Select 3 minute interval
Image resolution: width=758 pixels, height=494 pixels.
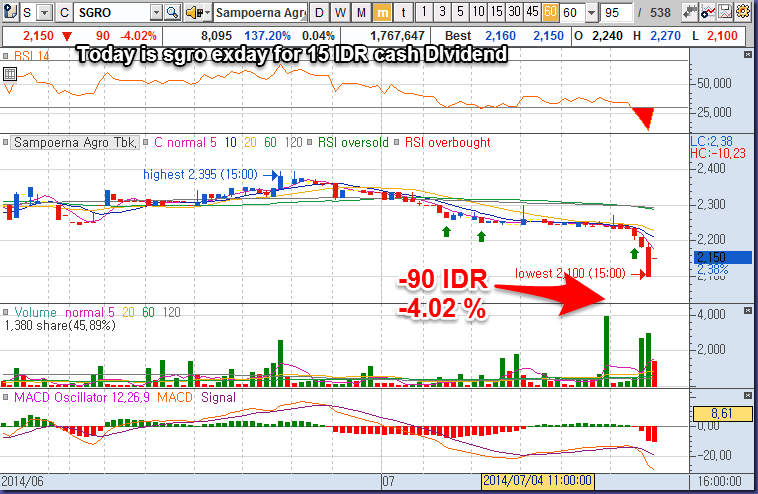pyautogui.click(x=442, y=12)
